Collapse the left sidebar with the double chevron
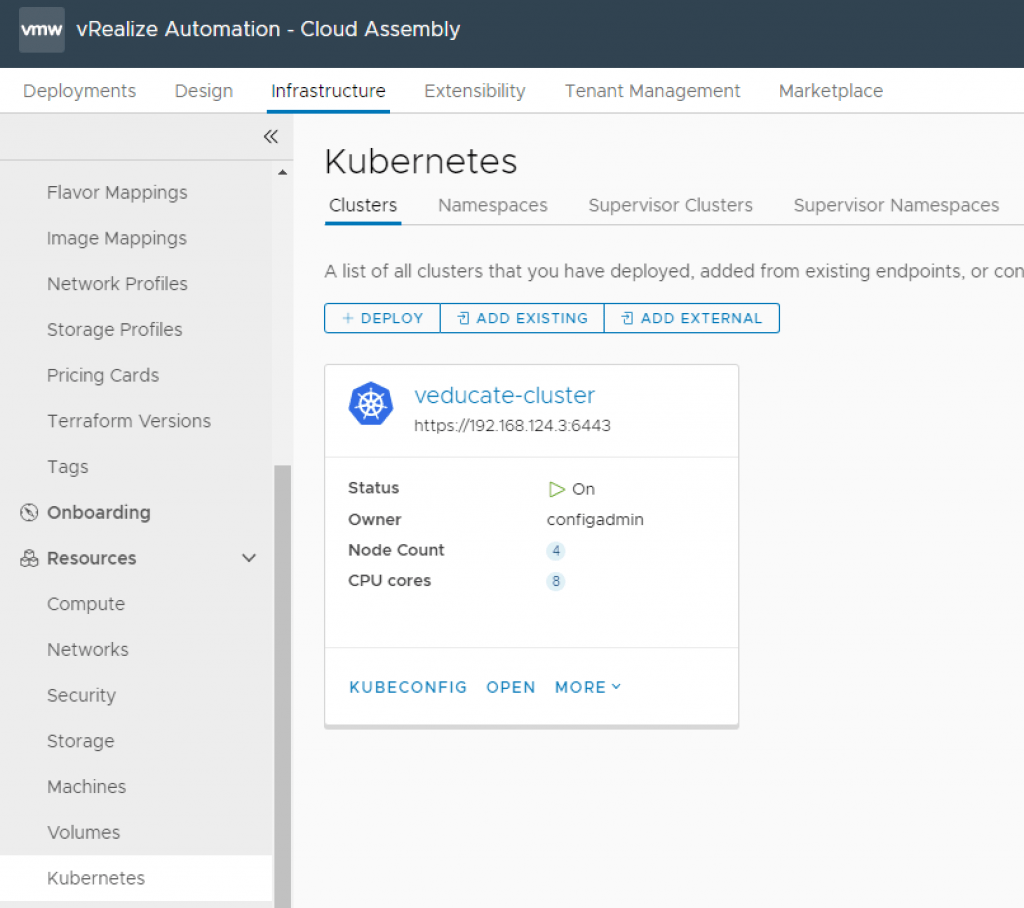 pyautogui.click(x=269, y=136)
